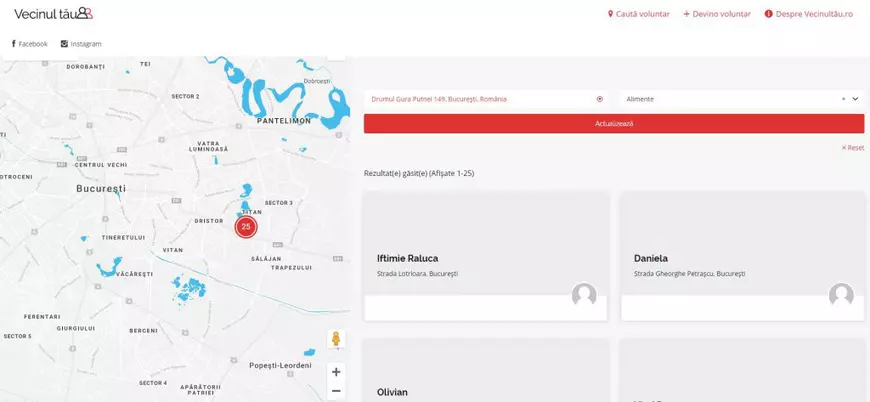Click the Popești-Leordeni map label

280,365
